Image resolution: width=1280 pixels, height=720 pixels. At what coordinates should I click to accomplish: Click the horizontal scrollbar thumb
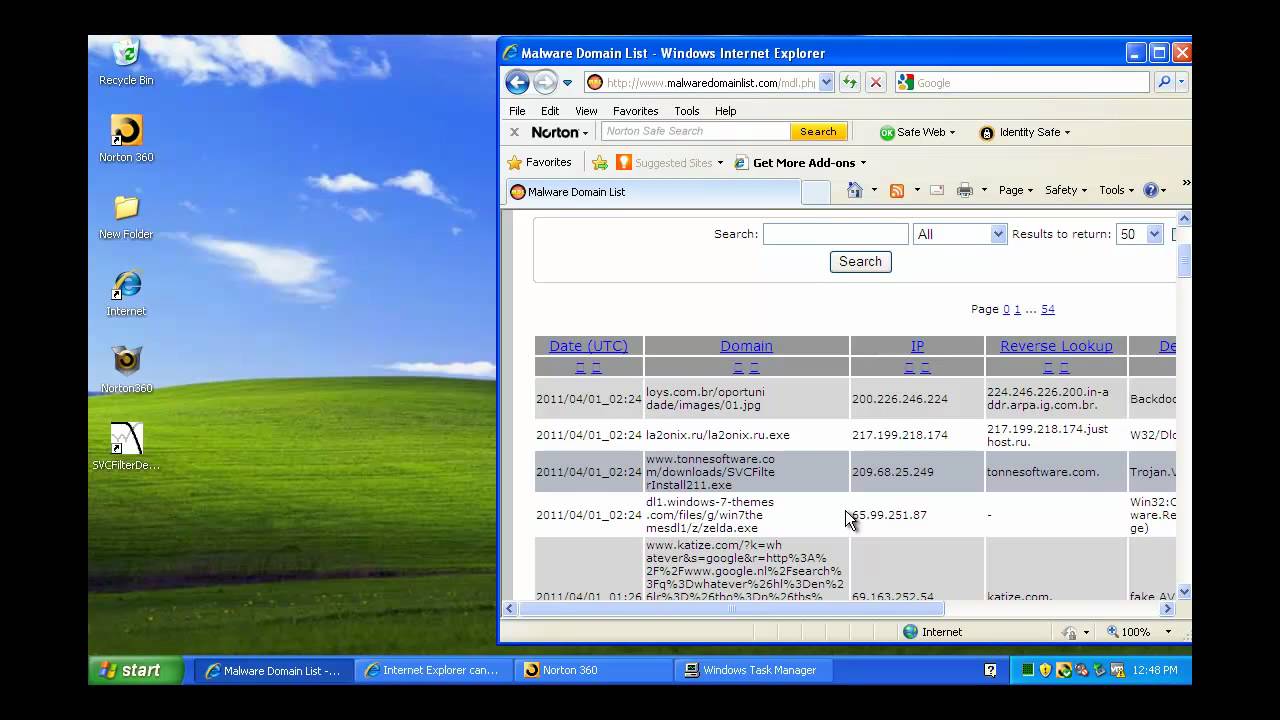pos(731,608)
